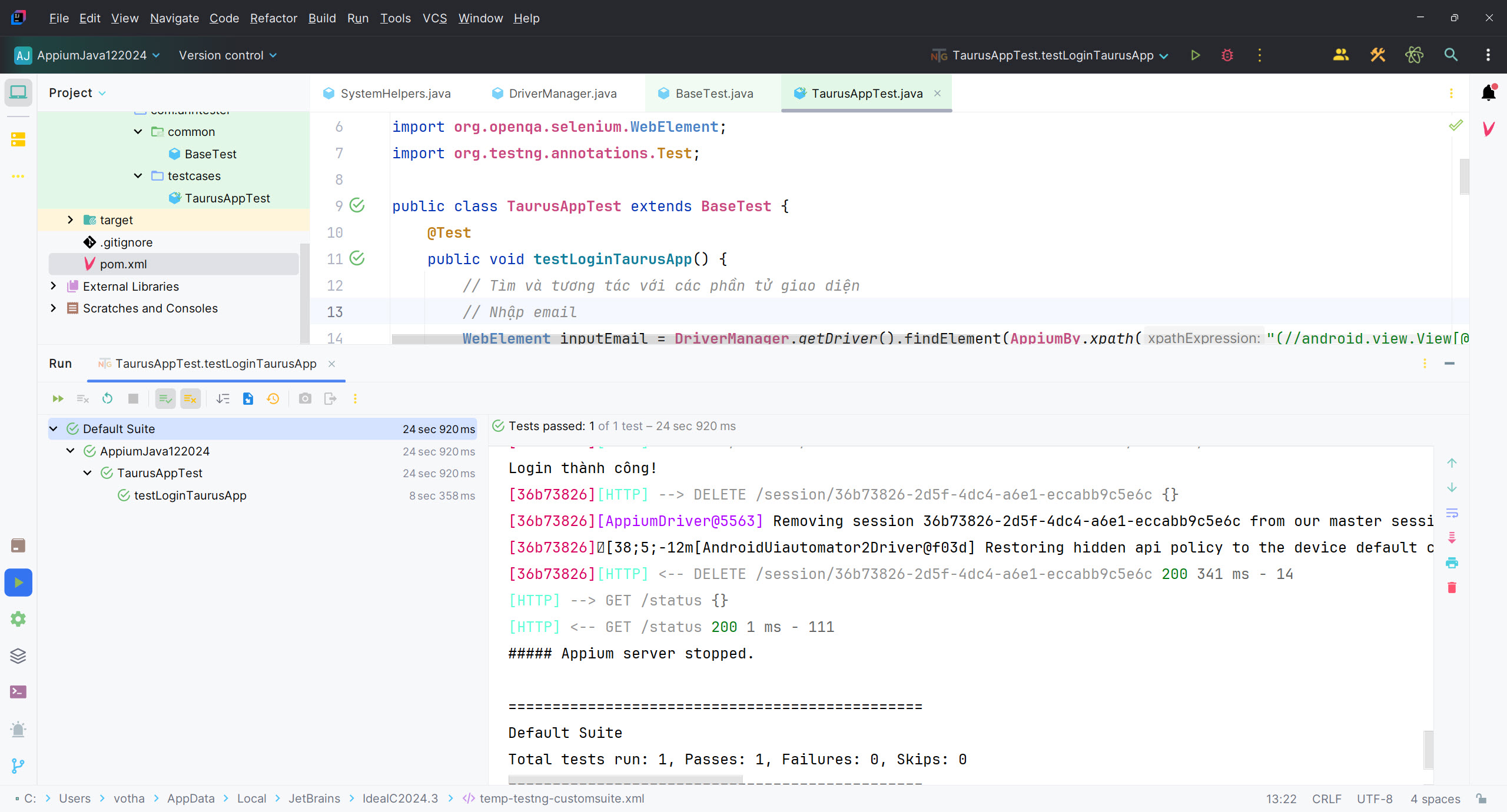
Task: Click Rerun failed tests icon
Action: [82, 398]
